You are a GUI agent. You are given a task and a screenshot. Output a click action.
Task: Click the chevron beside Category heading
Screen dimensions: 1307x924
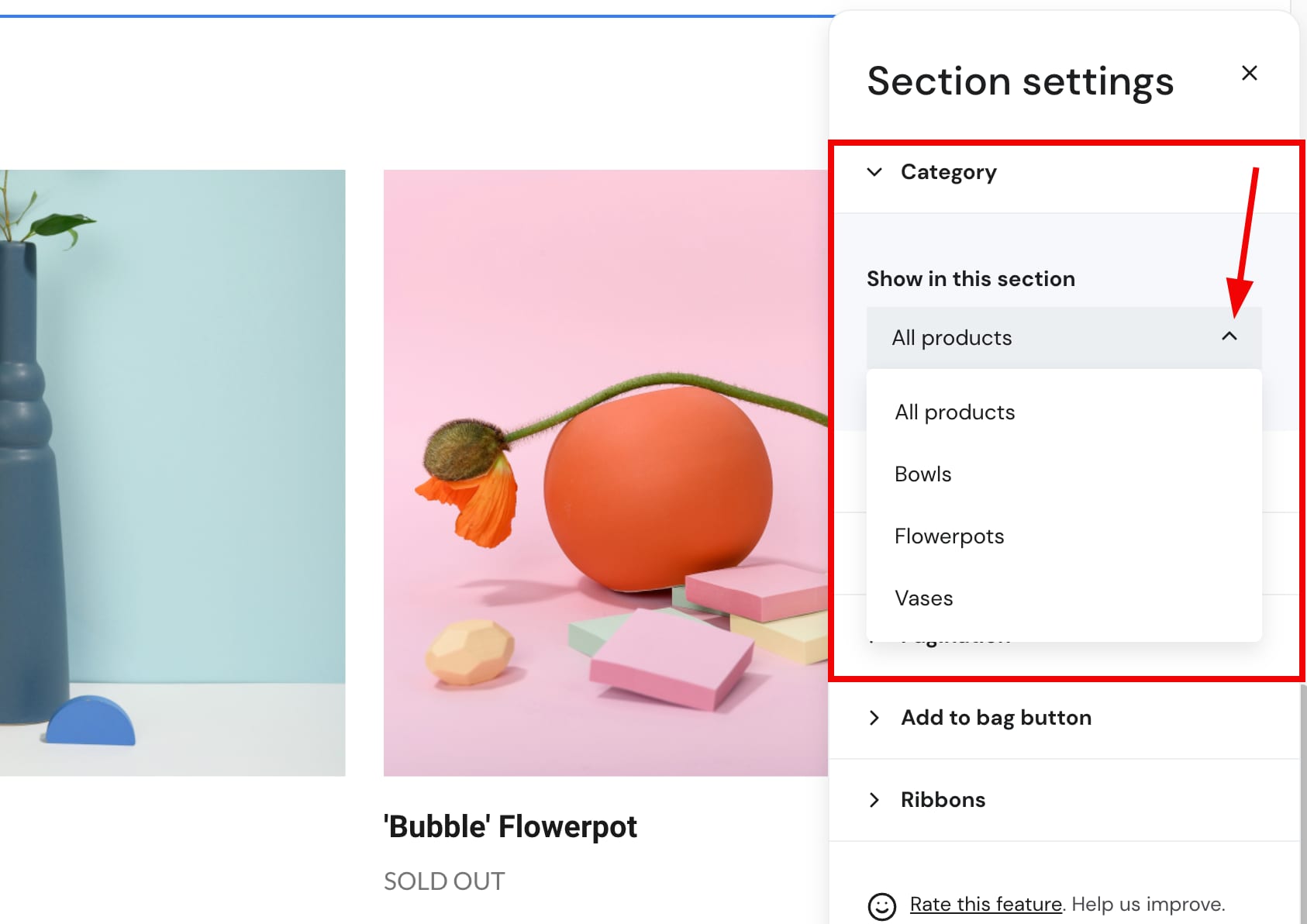click(874, 172)
